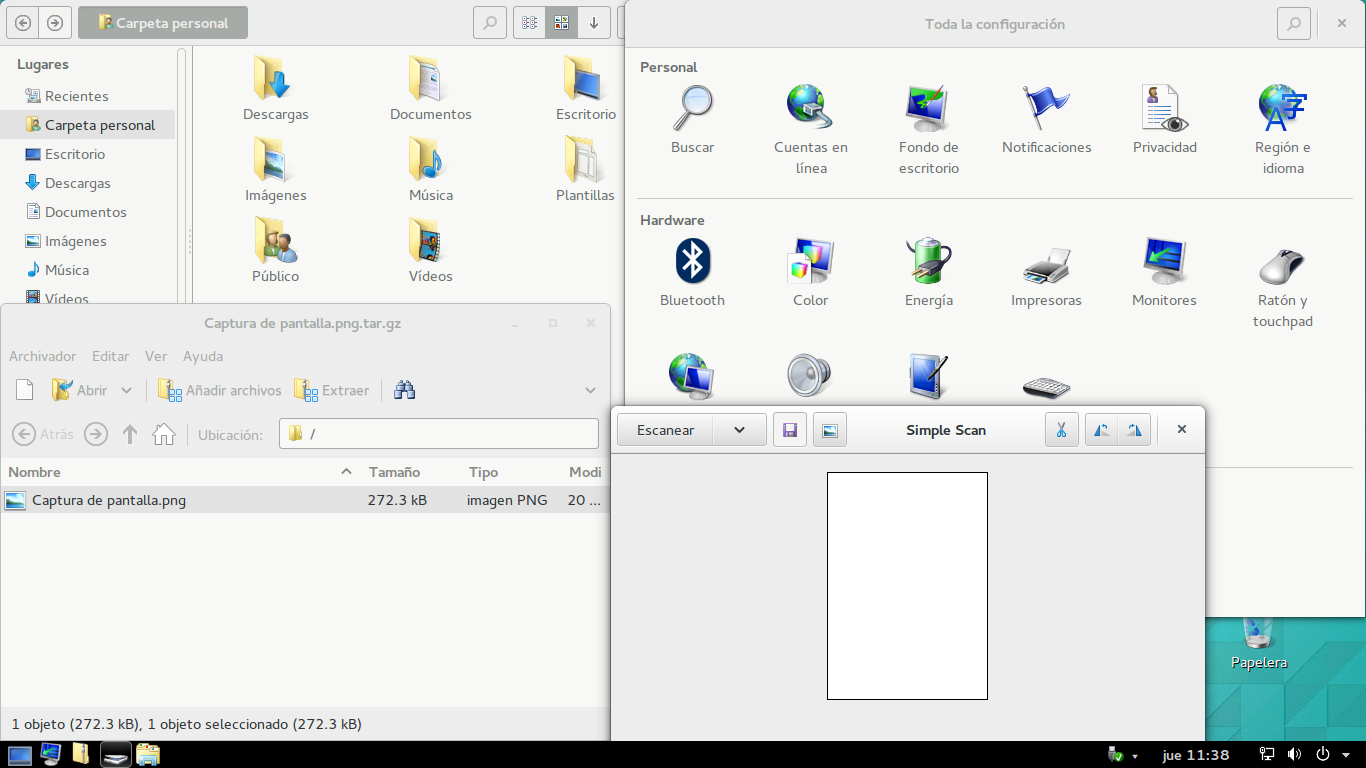
Task: Open file manager view options down arrow
Action: tap(593, 22)
